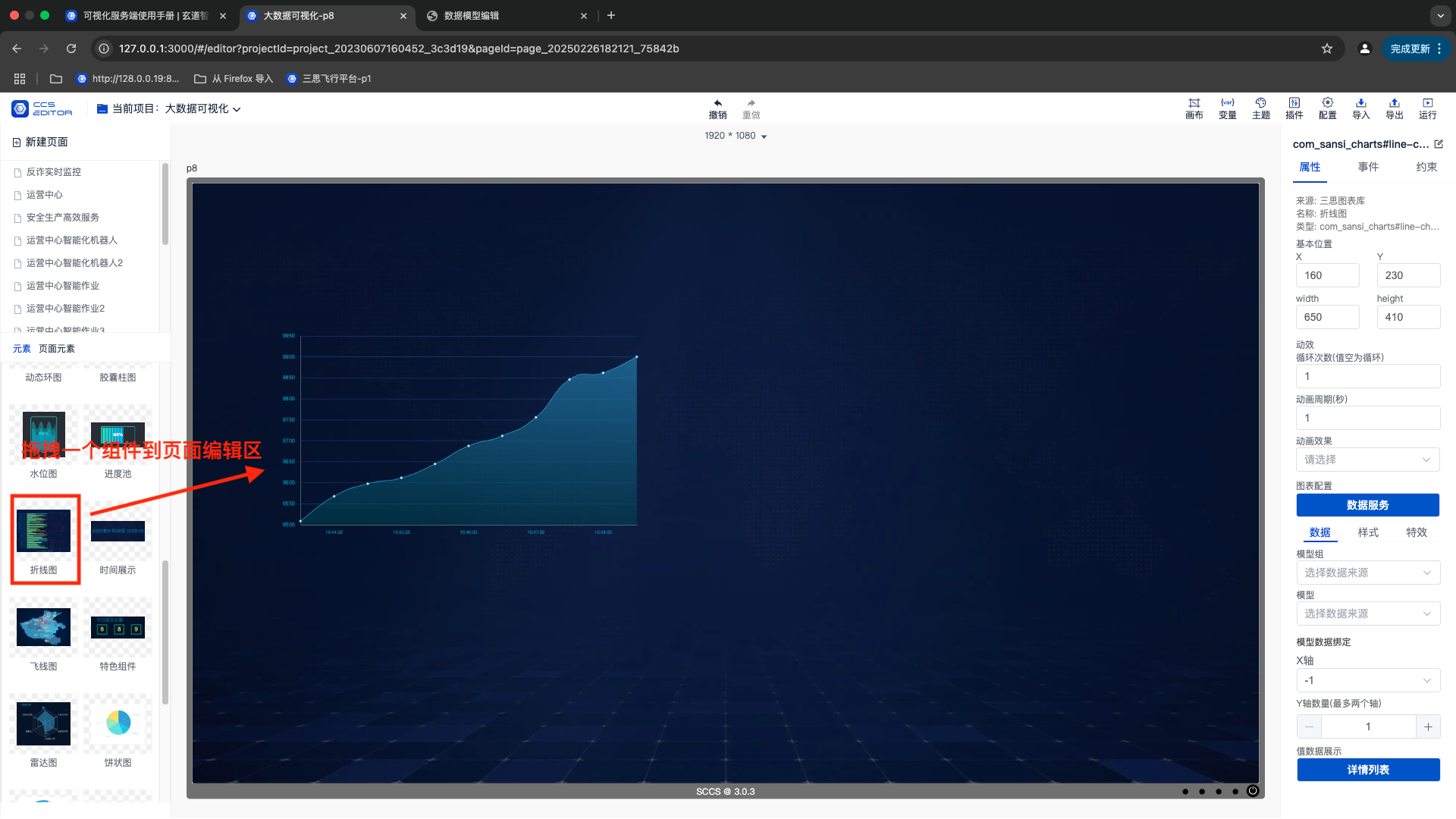This screenshot has height=819, width=1456.
Task: Expand the browser tab list chevron
Action: 1440,15
